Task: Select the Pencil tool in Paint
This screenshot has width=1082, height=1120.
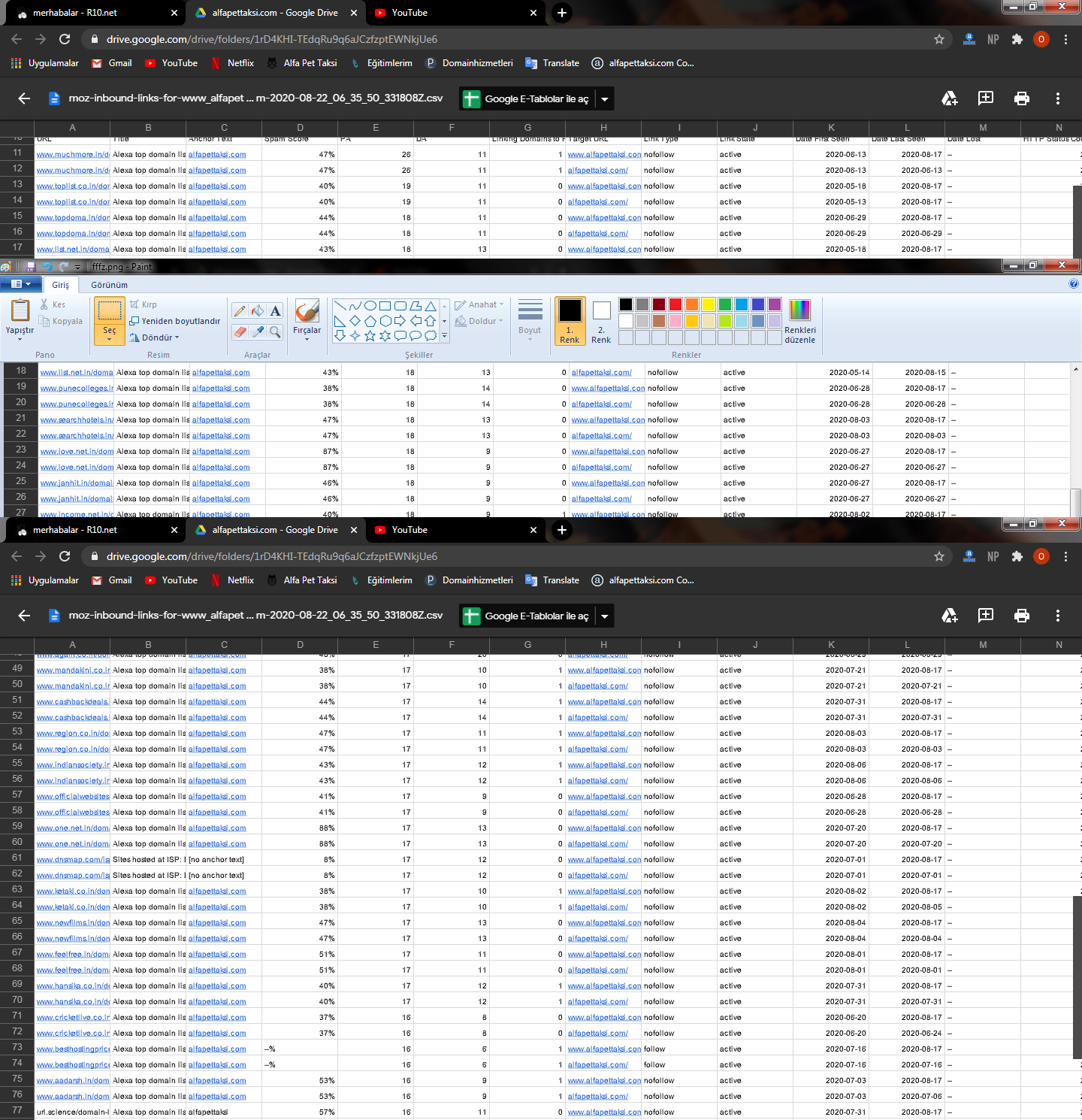Action: pos(240,311)
